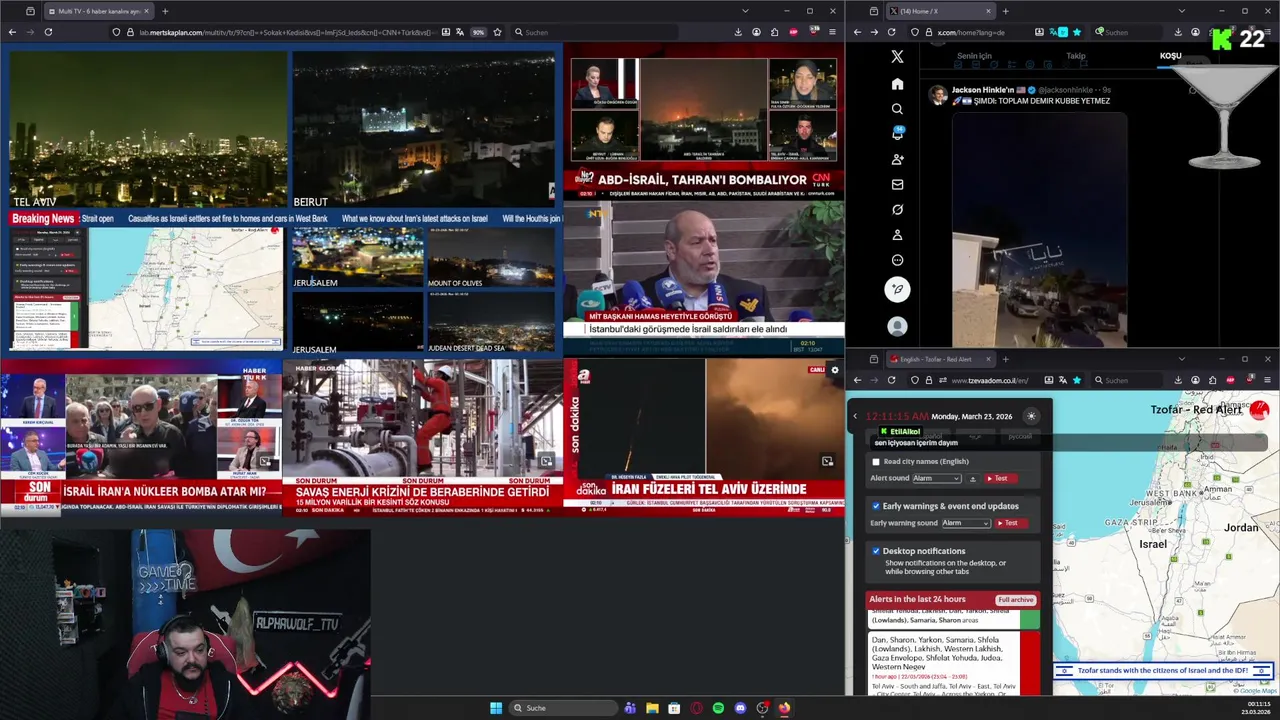This screenshot has width=1280, height=720.
Task: Reload the Multi TV browser page
Action: pos(48,32)
